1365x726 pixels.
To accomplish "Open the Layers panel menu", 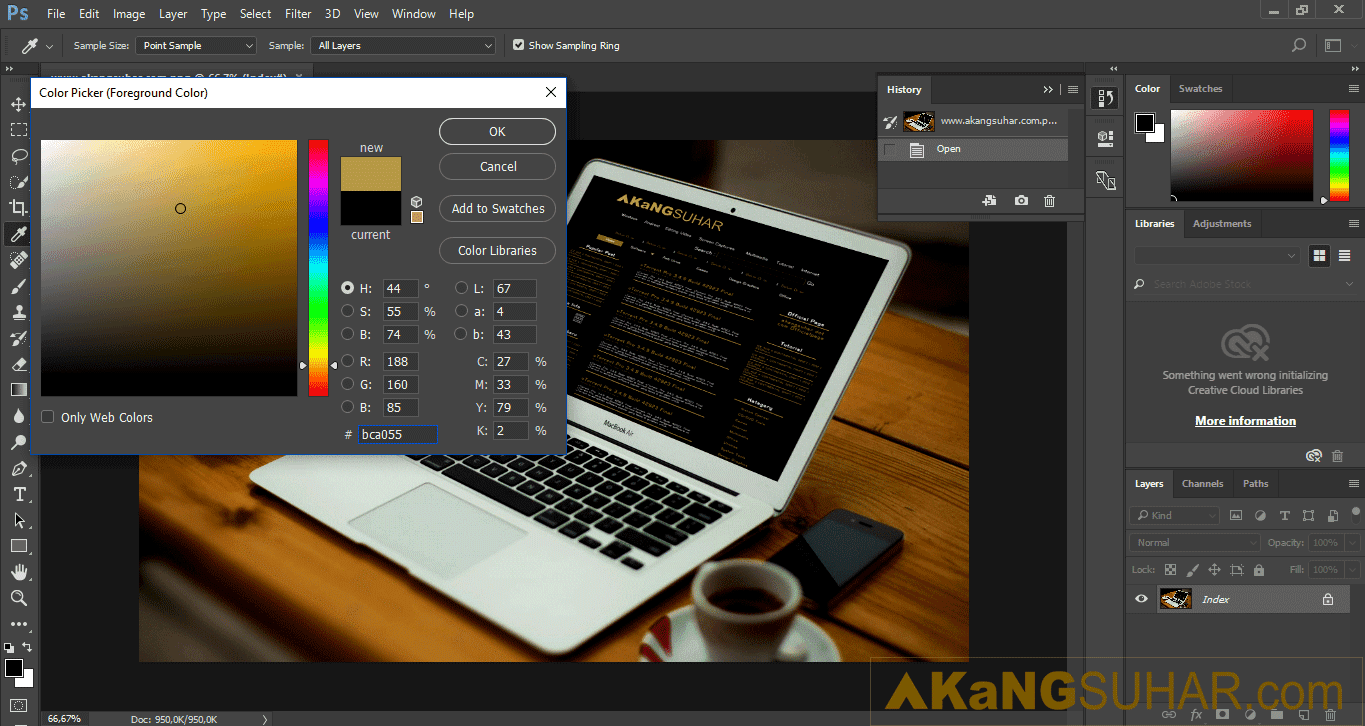I will pos(1354,484).
